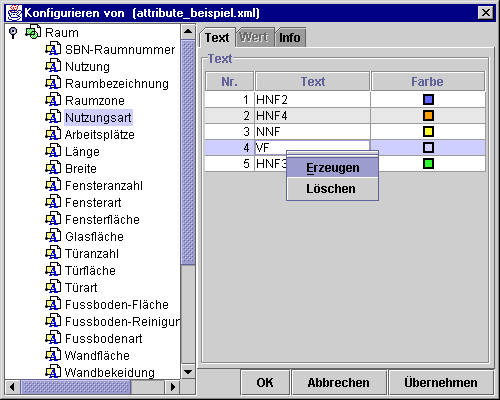
Task: Click the Türfläche attribute icon
Action: pyautogui.click(x=53, y=270)
